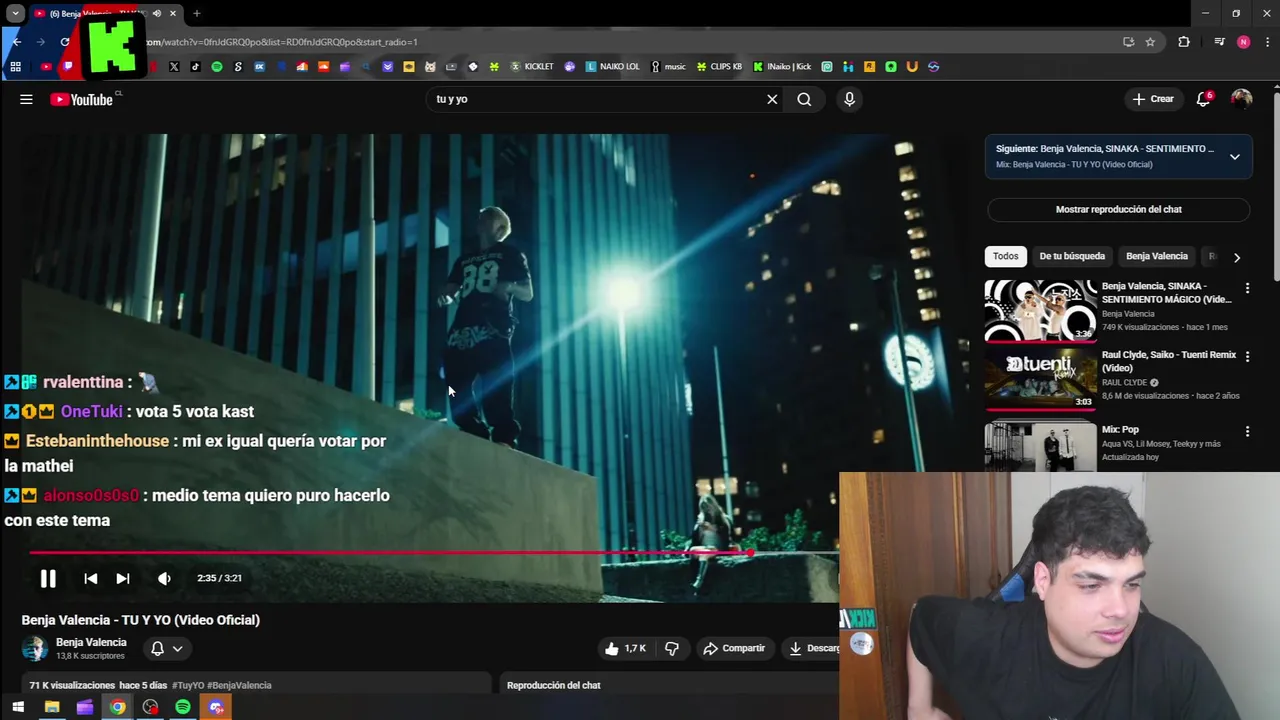
Task: Close the current browser tab
Action: point(173,13)
